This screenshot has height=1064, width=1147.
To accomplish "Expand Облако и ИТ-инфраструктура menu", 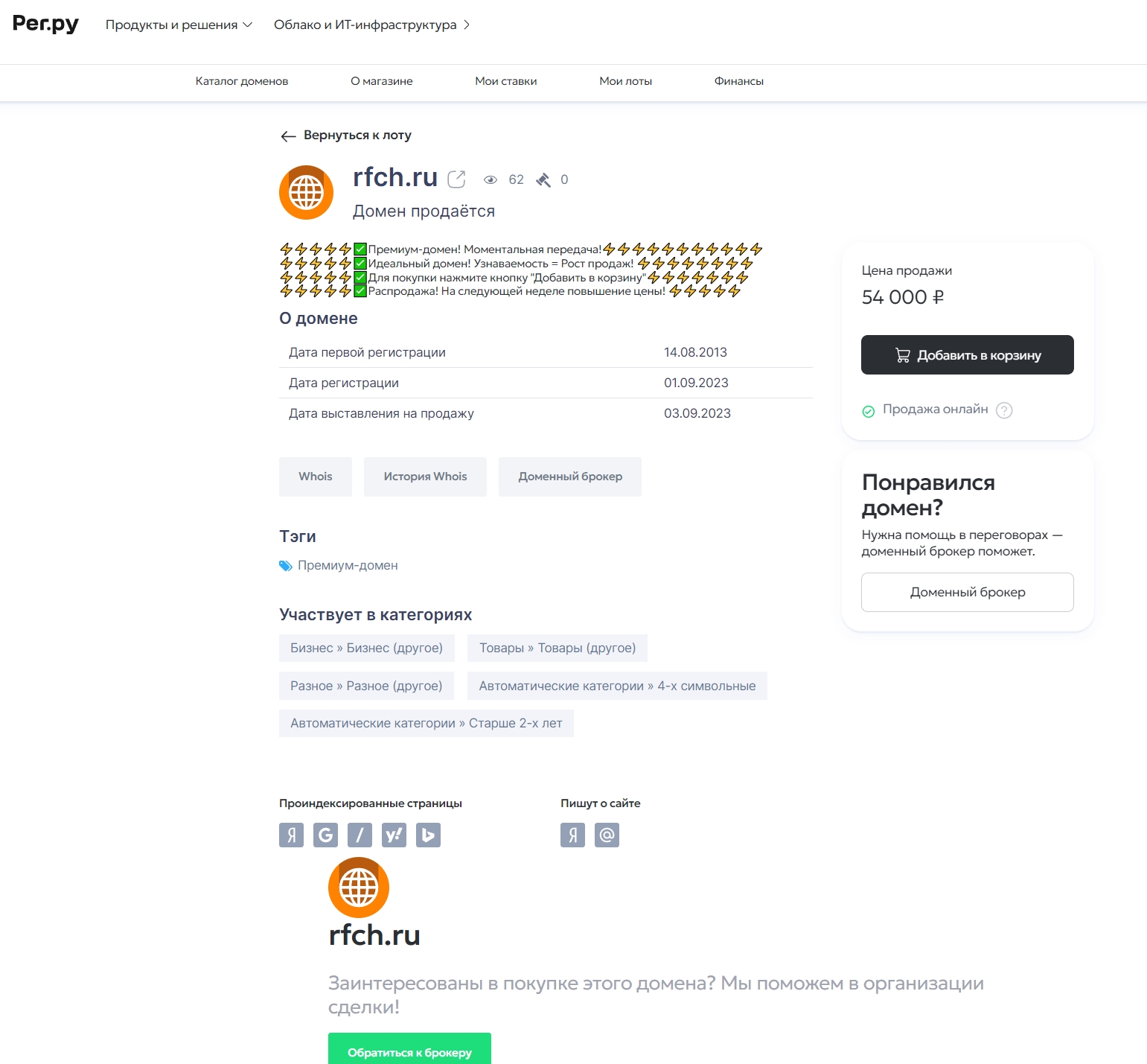I will (x=371, y=25).
